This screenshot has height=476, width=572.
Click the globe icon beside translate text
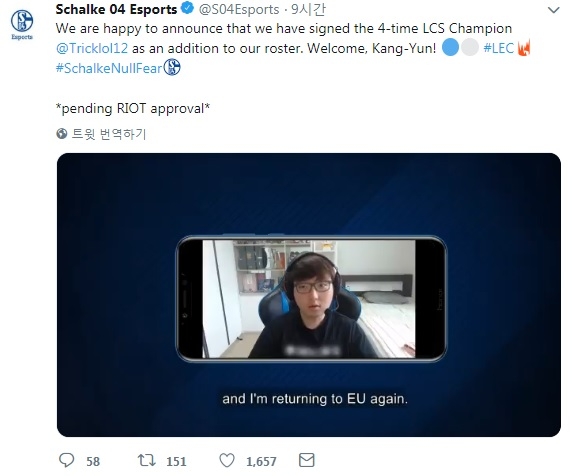coord(62,134)
